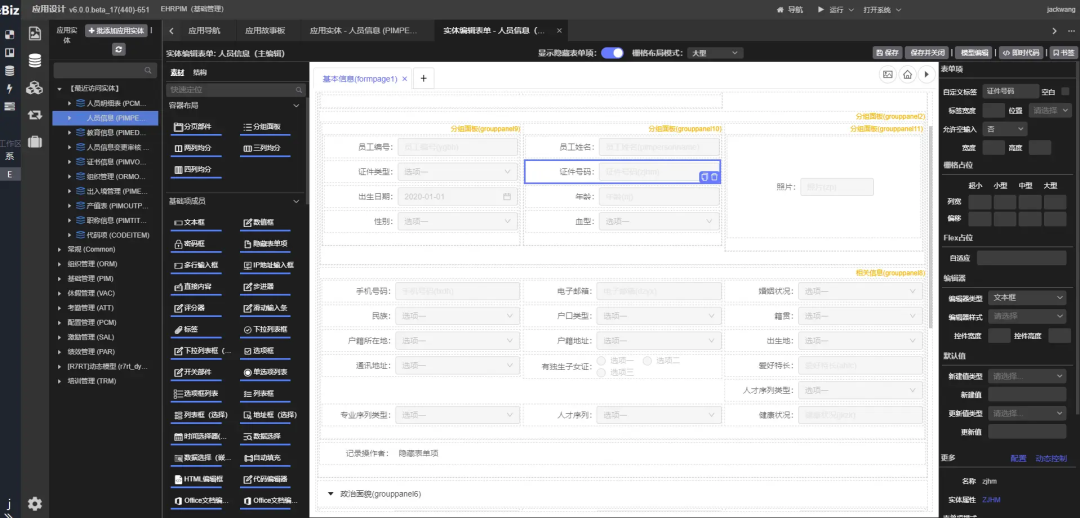The width and height of the screenshot is (1080, 518).
Task: Open settings gear in bottom-left sidebar
Action: coord(35,503)
